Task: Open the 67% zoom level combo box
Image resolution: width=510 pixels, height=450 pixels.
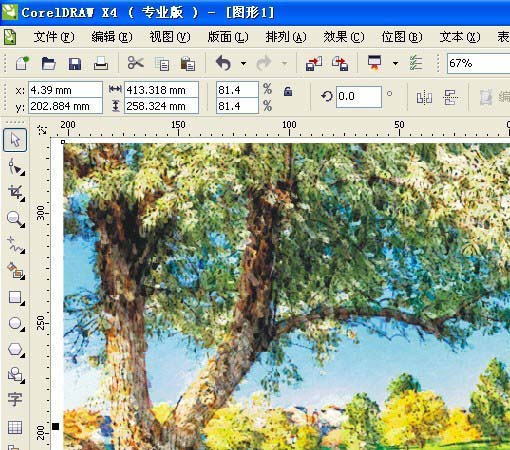Action: point(478,63)
